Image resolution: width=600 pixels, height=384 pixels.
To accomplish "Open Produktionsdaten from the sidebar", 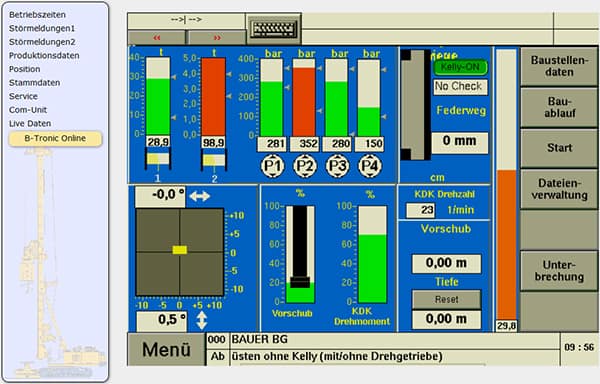I will pyautogui.click(x=44, y=55).
